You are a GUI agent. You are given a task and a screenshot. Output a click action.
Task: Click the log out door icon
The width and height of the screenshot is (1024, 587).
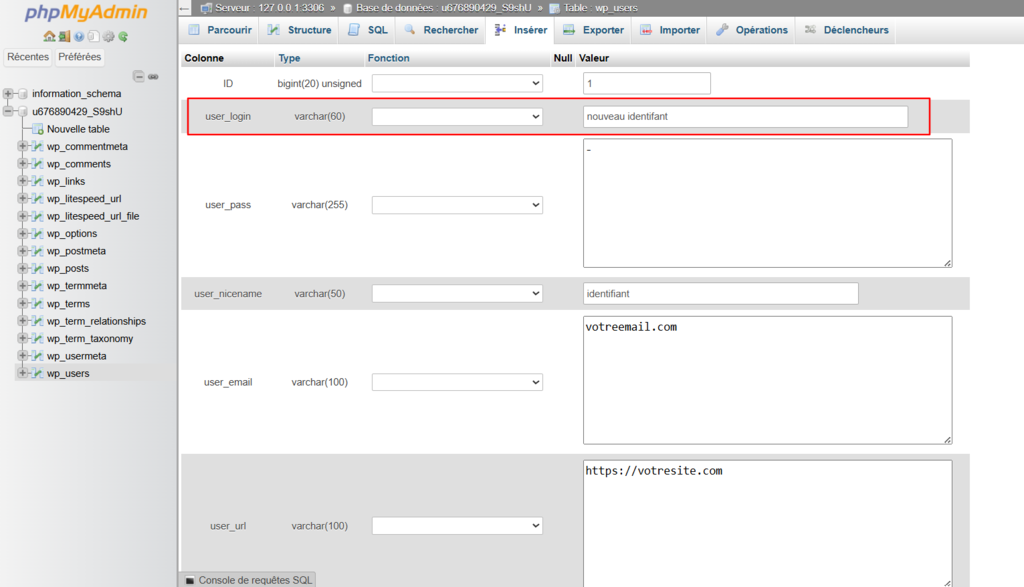click(x=64, y=36)
